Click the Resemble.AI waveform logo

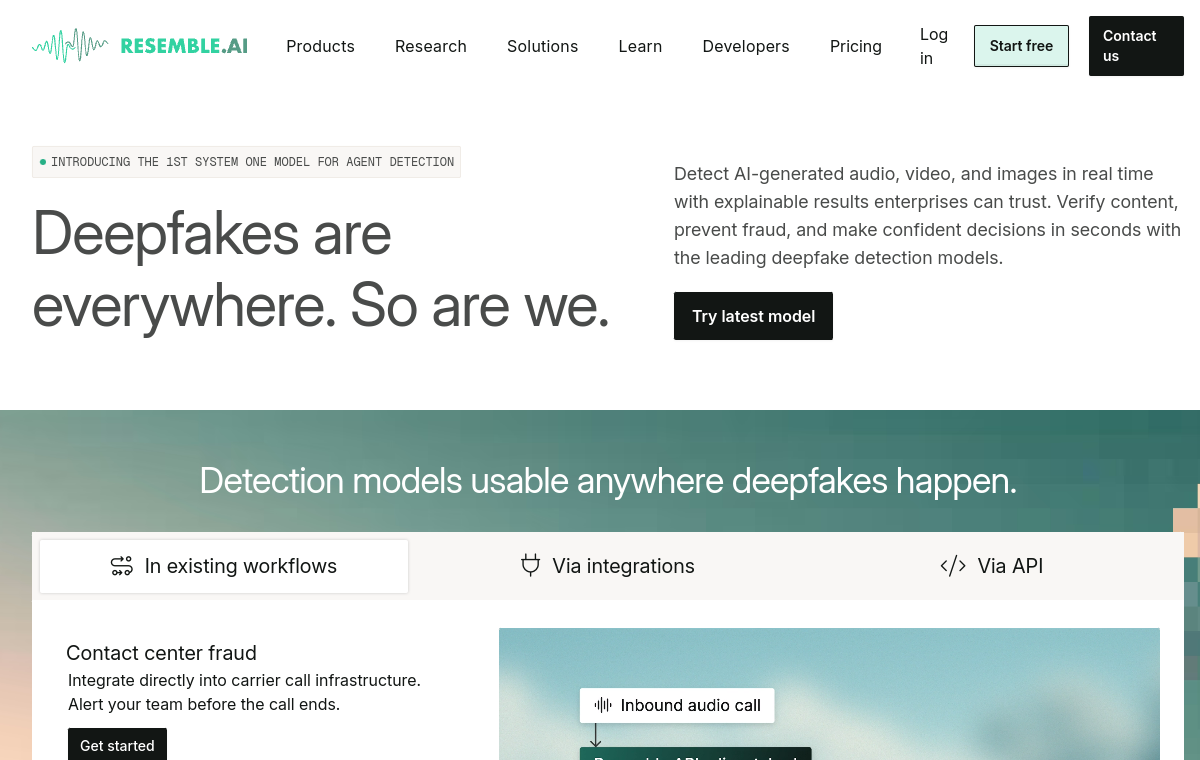click(x=140, y=46)
